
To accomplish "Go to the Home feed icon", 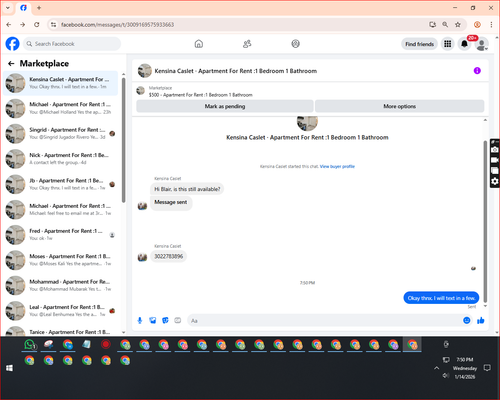I will click(199, 44).
